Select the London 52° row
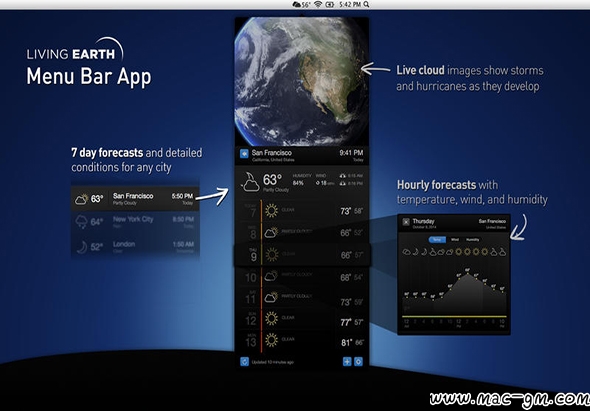 coord(135,246)
